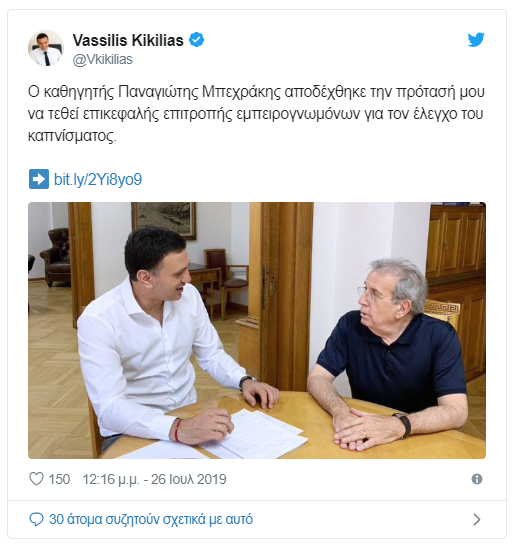The height and width of the screenshot is (546, 513).
Task: Follow the bit.ly/2Yi8yo9 link
Action: [x=98, y=179]
